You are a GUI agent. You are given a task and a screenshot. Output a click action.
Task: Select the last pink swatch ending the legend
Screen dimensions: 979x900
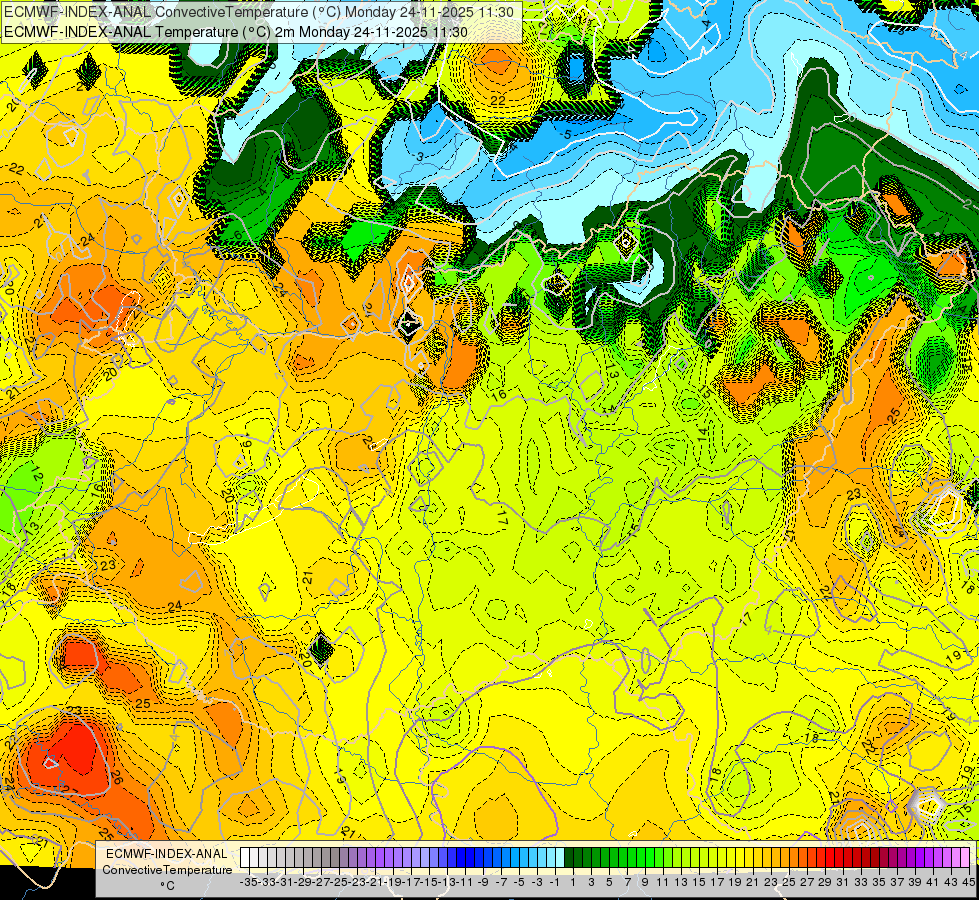click(965, 858)
